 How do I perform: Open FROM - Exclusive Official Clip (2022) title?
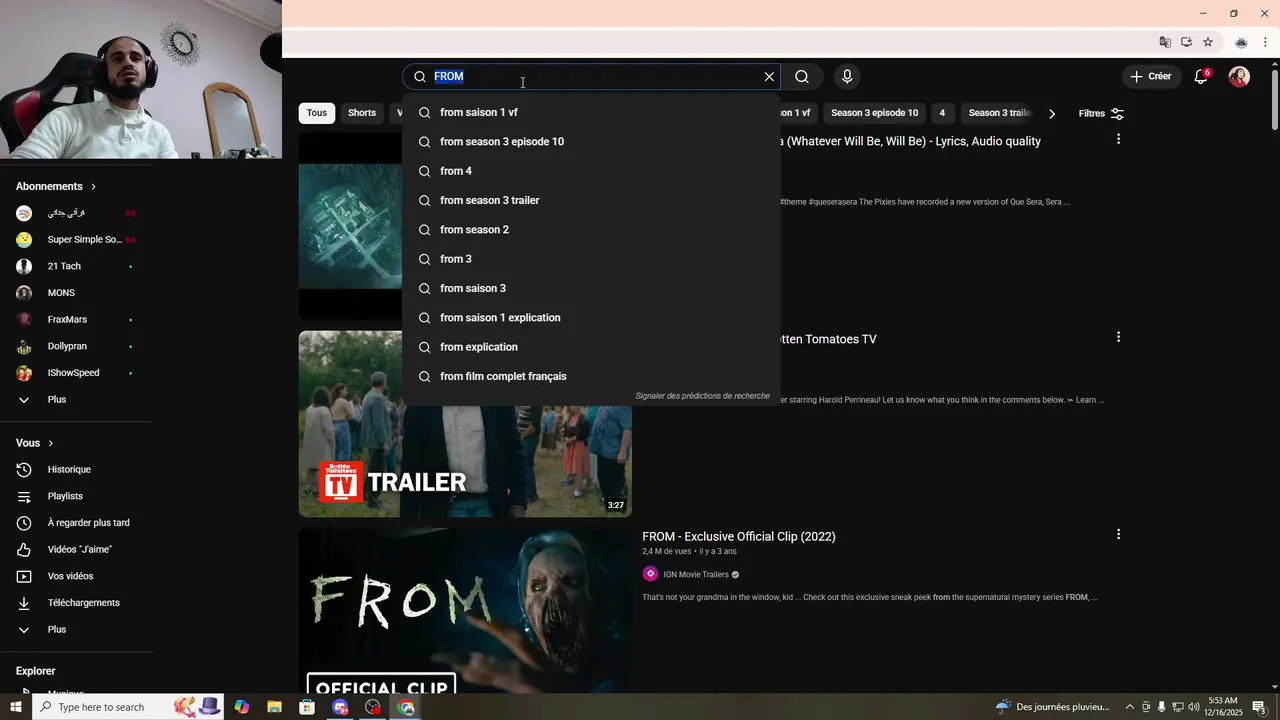739,537
